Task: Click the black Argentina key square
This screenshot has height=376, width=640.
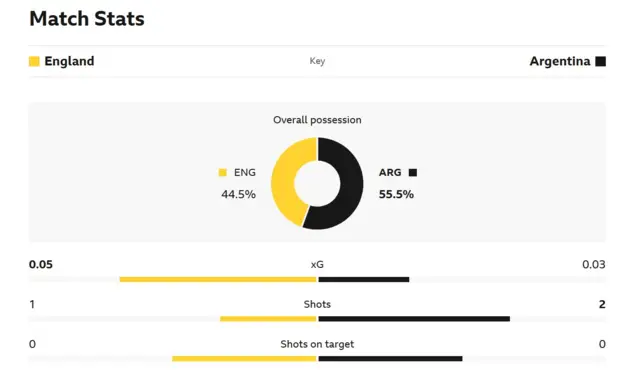Action: 600,61
